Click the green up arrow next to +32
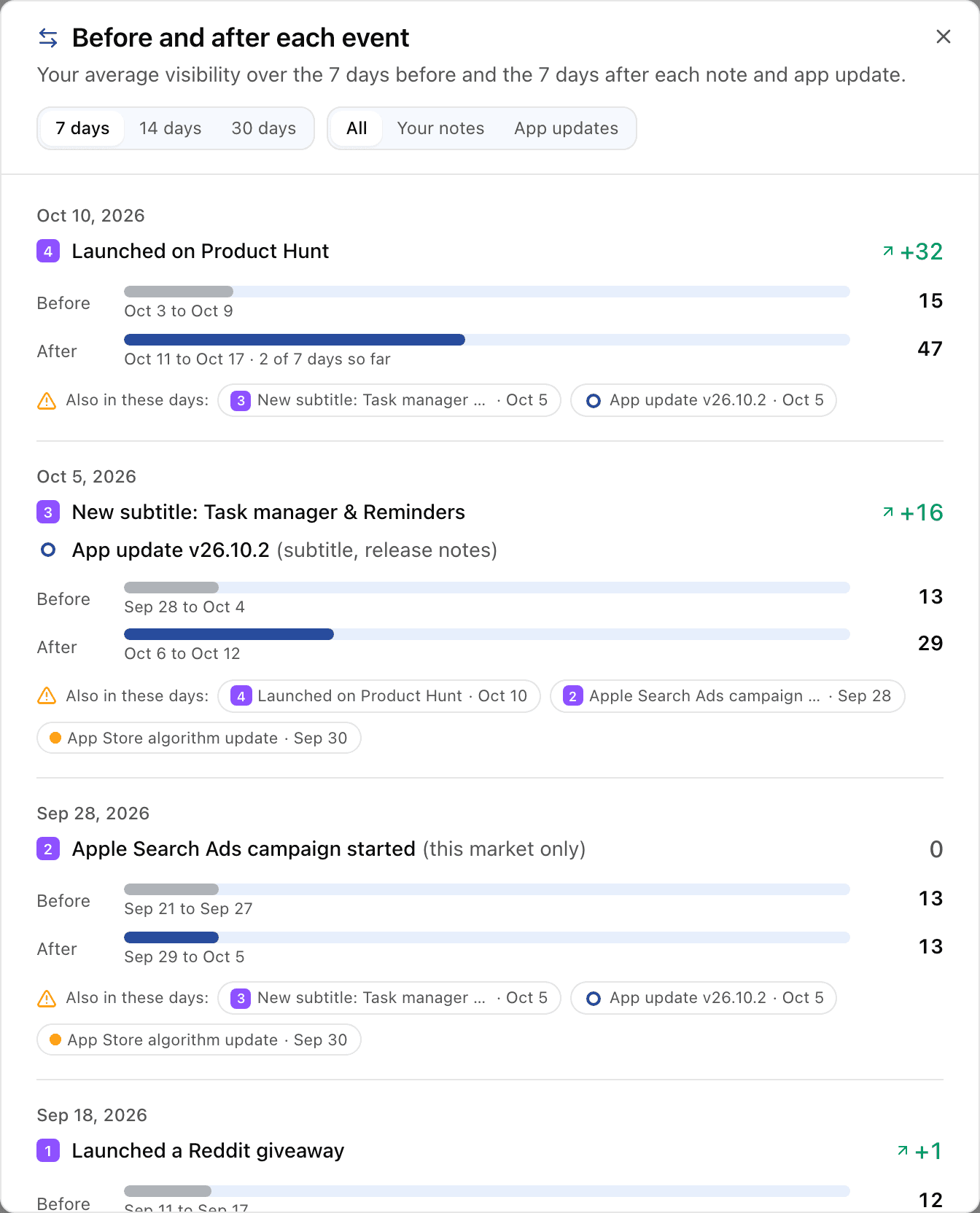Image resolution: width=980 pixels, height=1213 pixels. coord(888,251)
